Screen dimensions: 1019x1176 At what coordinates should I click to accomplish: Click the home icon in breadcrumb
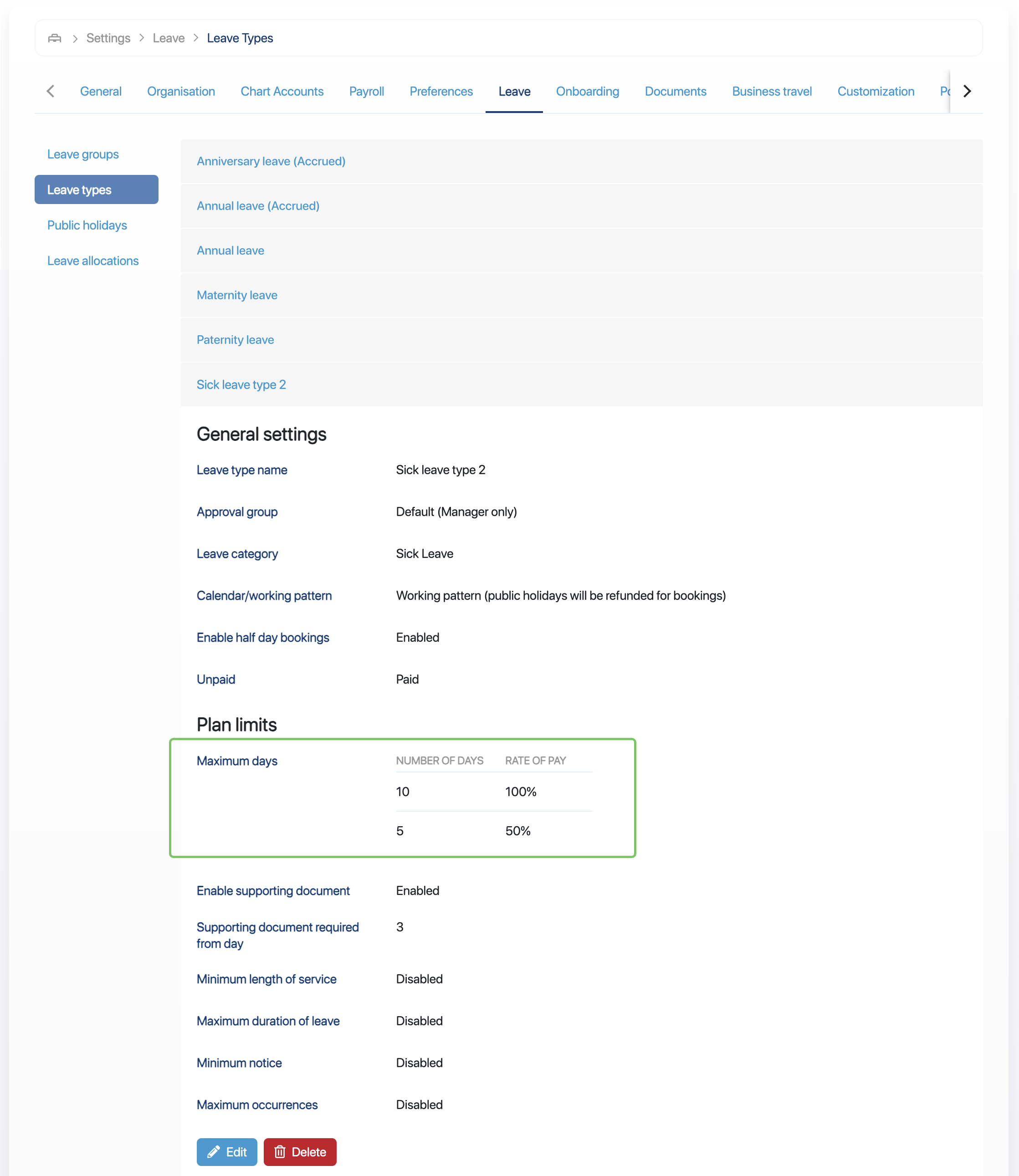tap(55, 38)
